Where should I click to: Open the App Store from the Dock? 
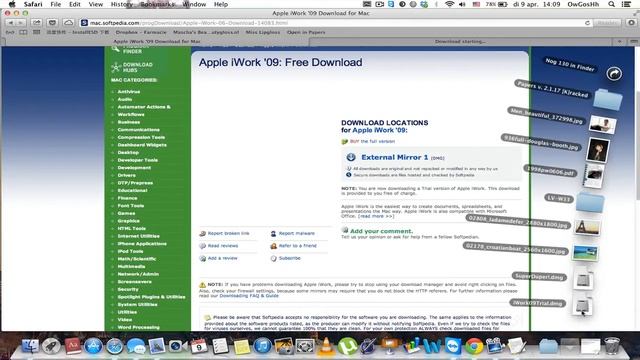tap(93, 346)
